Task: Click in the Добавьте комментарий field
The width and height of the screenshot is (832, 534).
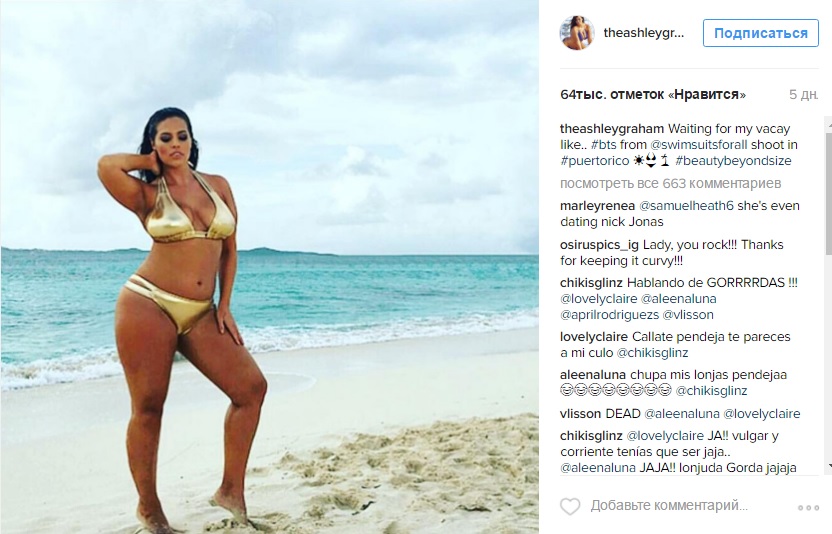Action: click(669, 505)
